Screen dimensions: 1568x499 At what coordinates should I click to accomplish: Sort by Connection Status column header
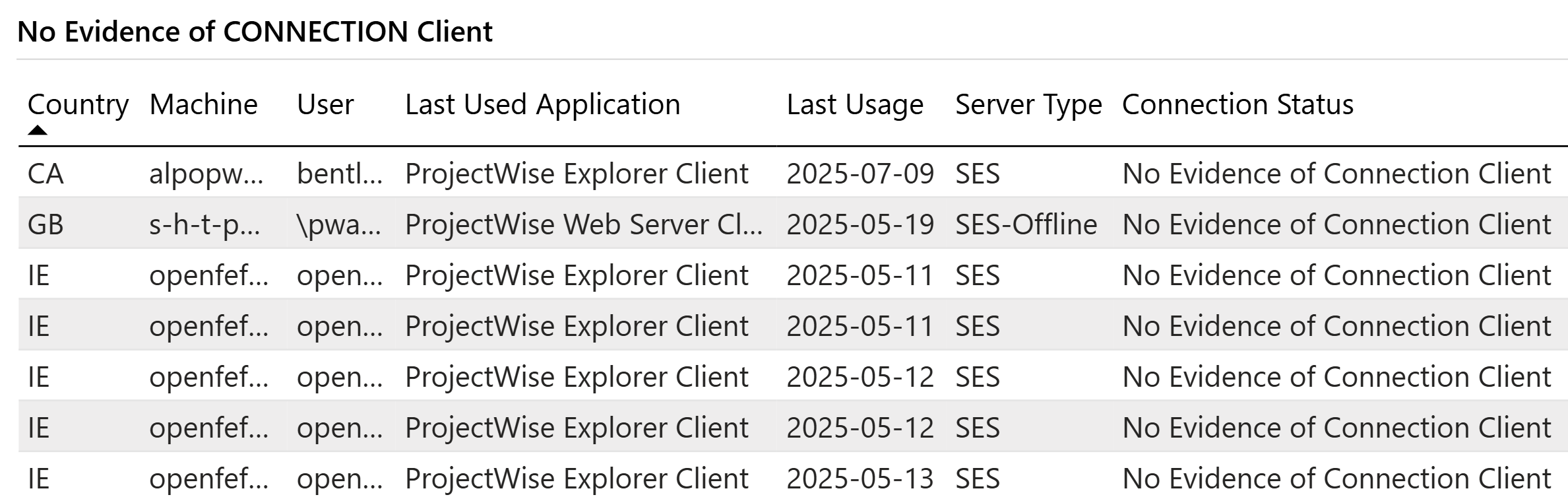pos(1238,105)
